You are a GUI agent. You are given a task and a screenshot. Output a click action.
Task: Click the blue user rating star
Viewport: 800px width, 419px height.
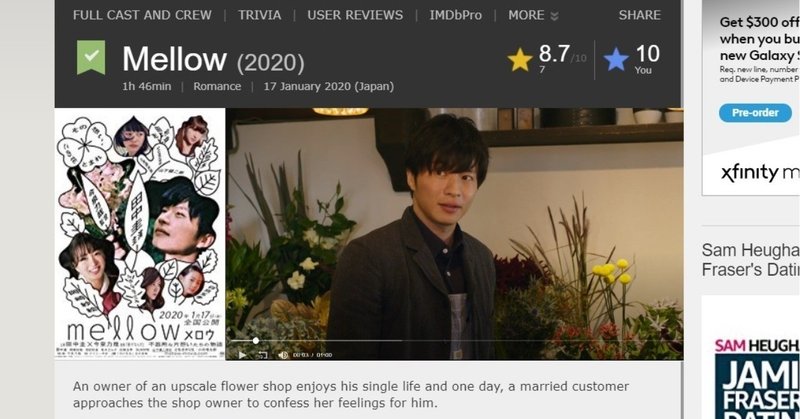[x=616, y=59]
